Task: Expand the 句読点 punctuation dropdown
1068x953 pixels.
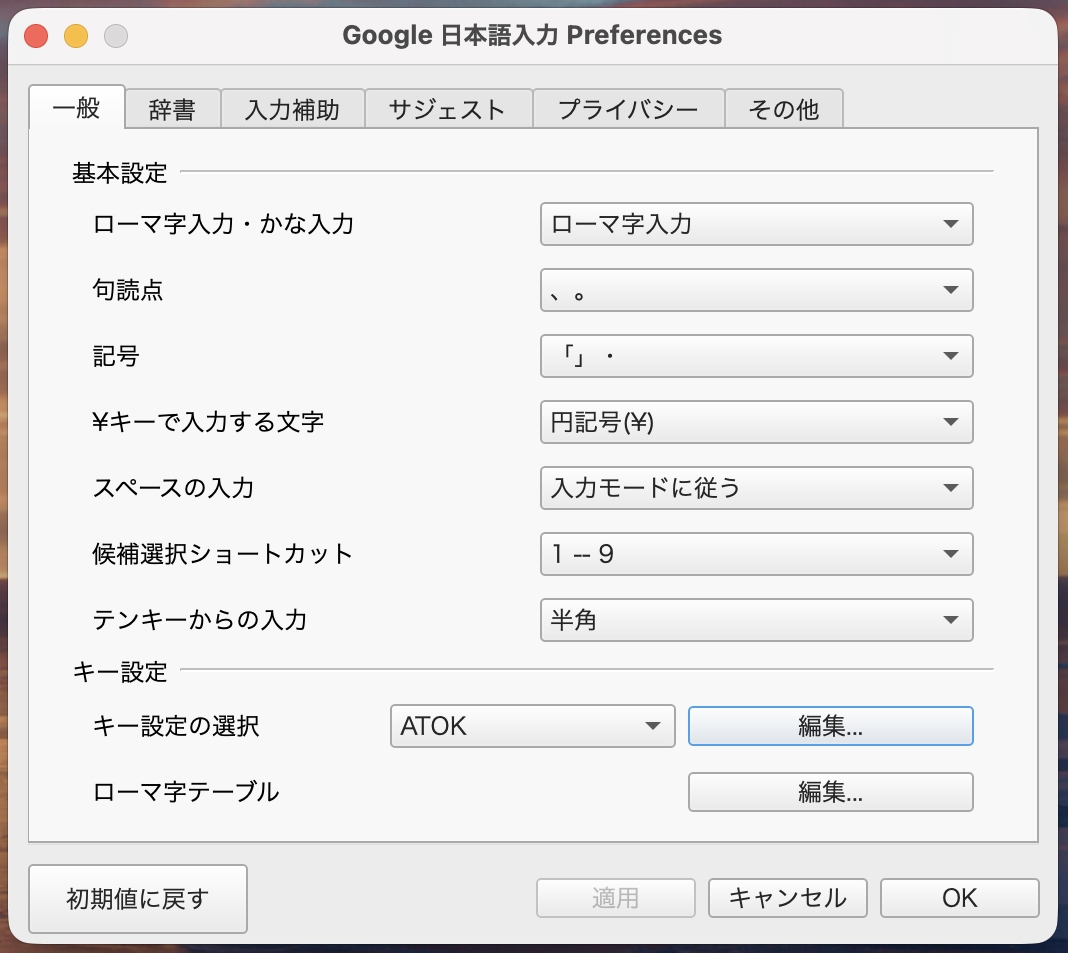Action: (757, 290)
